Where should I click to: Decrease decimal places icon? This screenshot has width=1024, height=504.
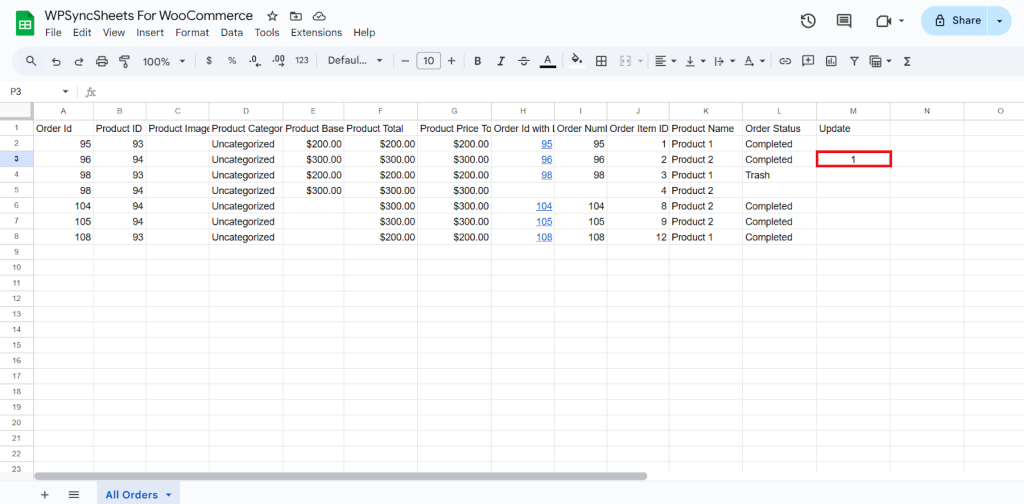point(255,61)
